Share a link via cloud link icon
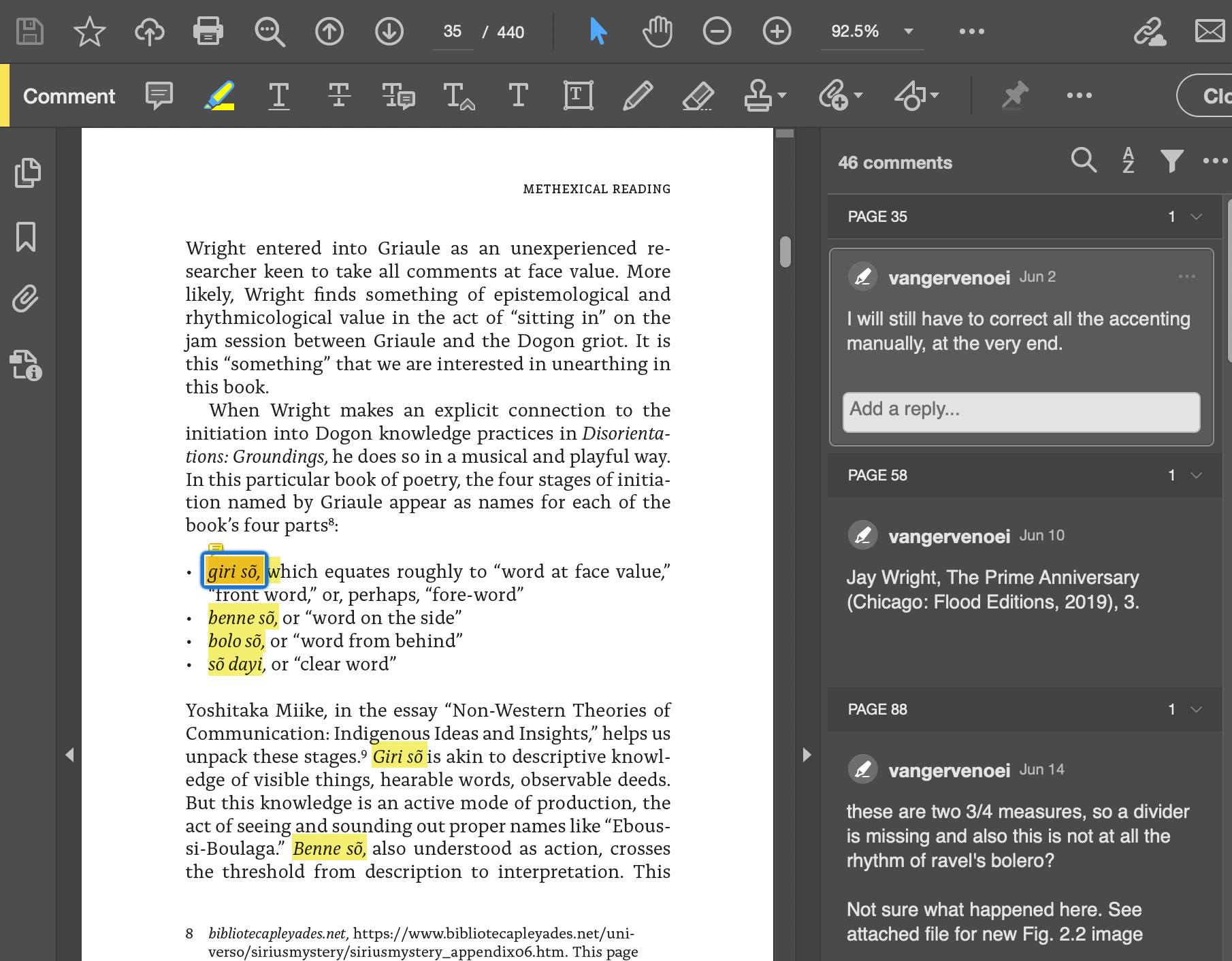 pos(1150,31)
